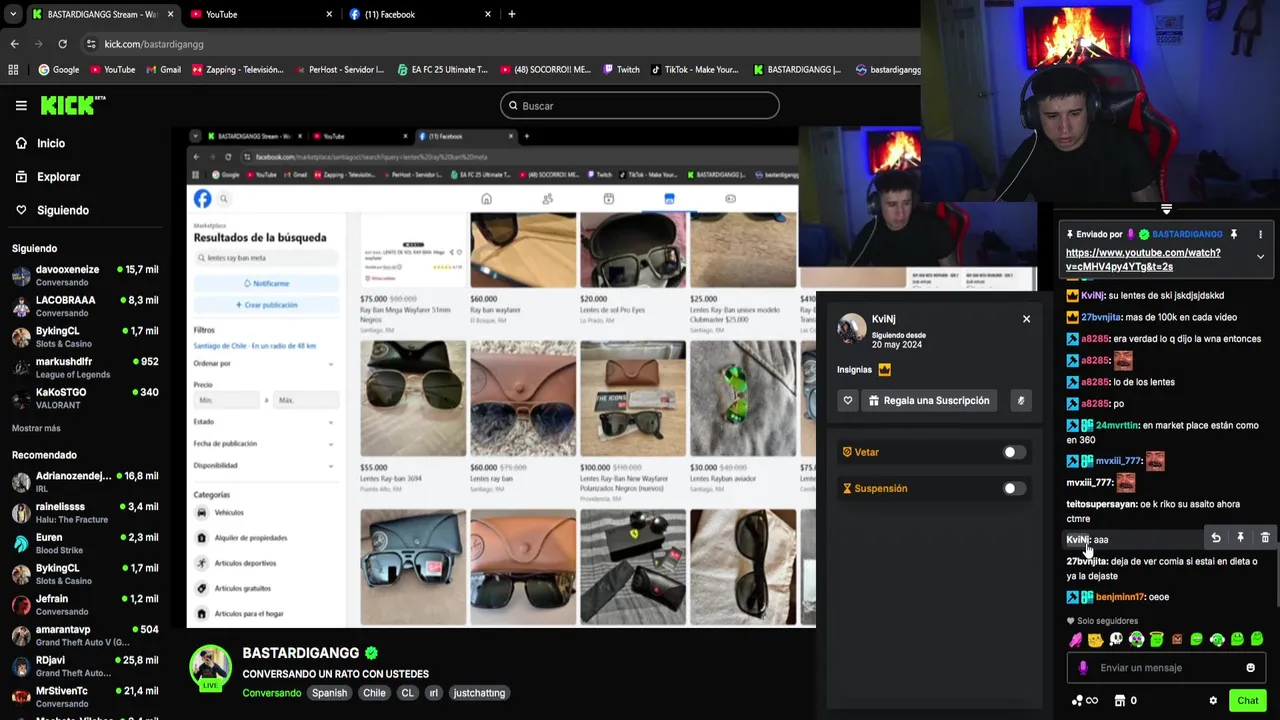Open recommended channel raineIissss

click(85, 513)
